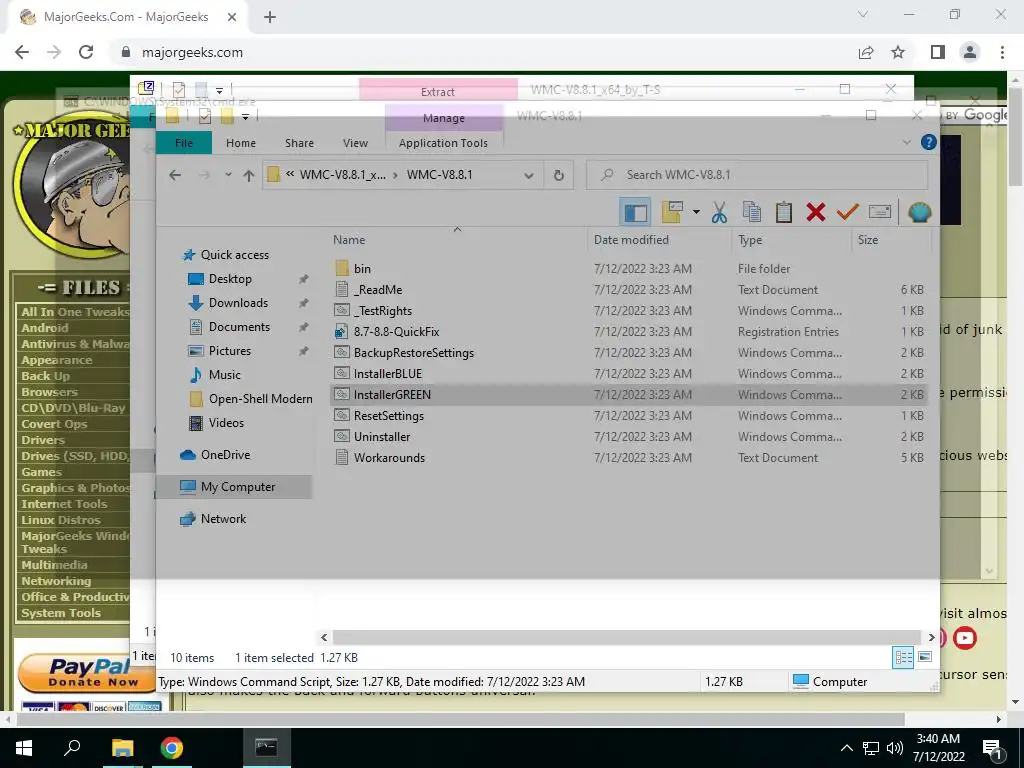Open the Command Prompt taskbar button
This screenshot has height=768, width=1024.
(266, 748)
